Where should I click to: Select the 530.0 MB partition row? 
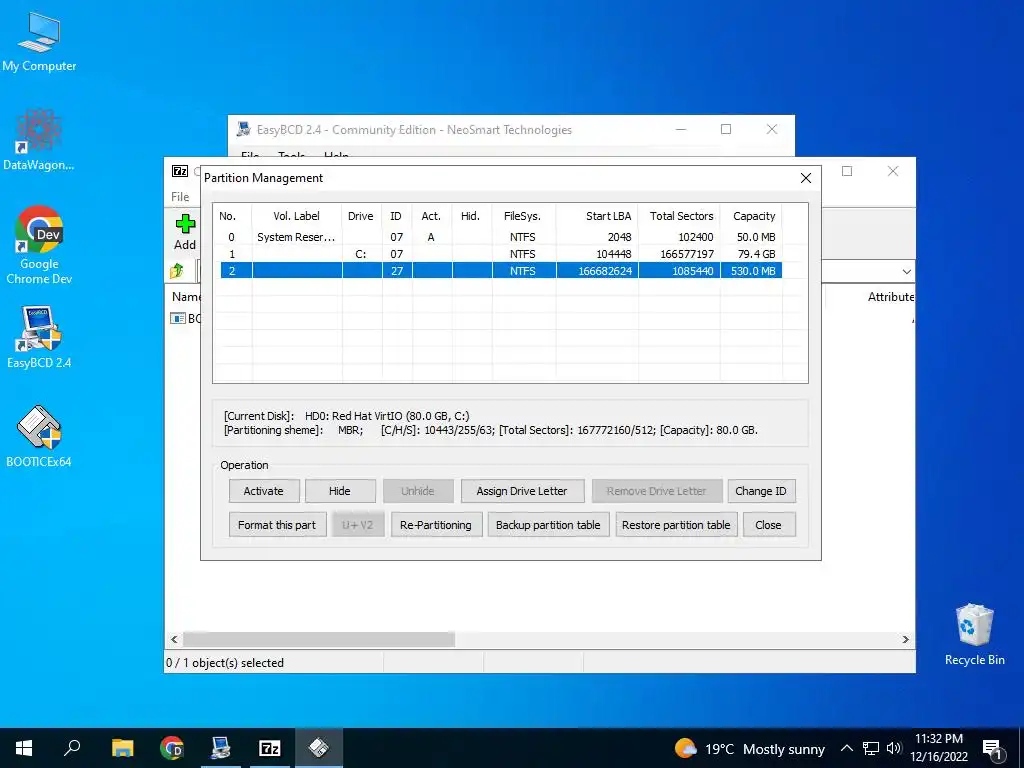pyautogui.click(x=500, y=270)
